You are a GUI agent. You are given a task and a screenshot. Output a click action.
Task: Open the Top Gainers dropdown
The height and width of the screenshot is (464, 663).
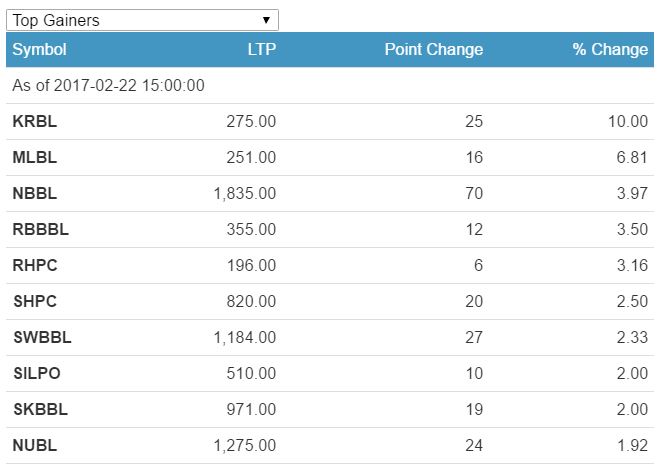pos(142,20)
